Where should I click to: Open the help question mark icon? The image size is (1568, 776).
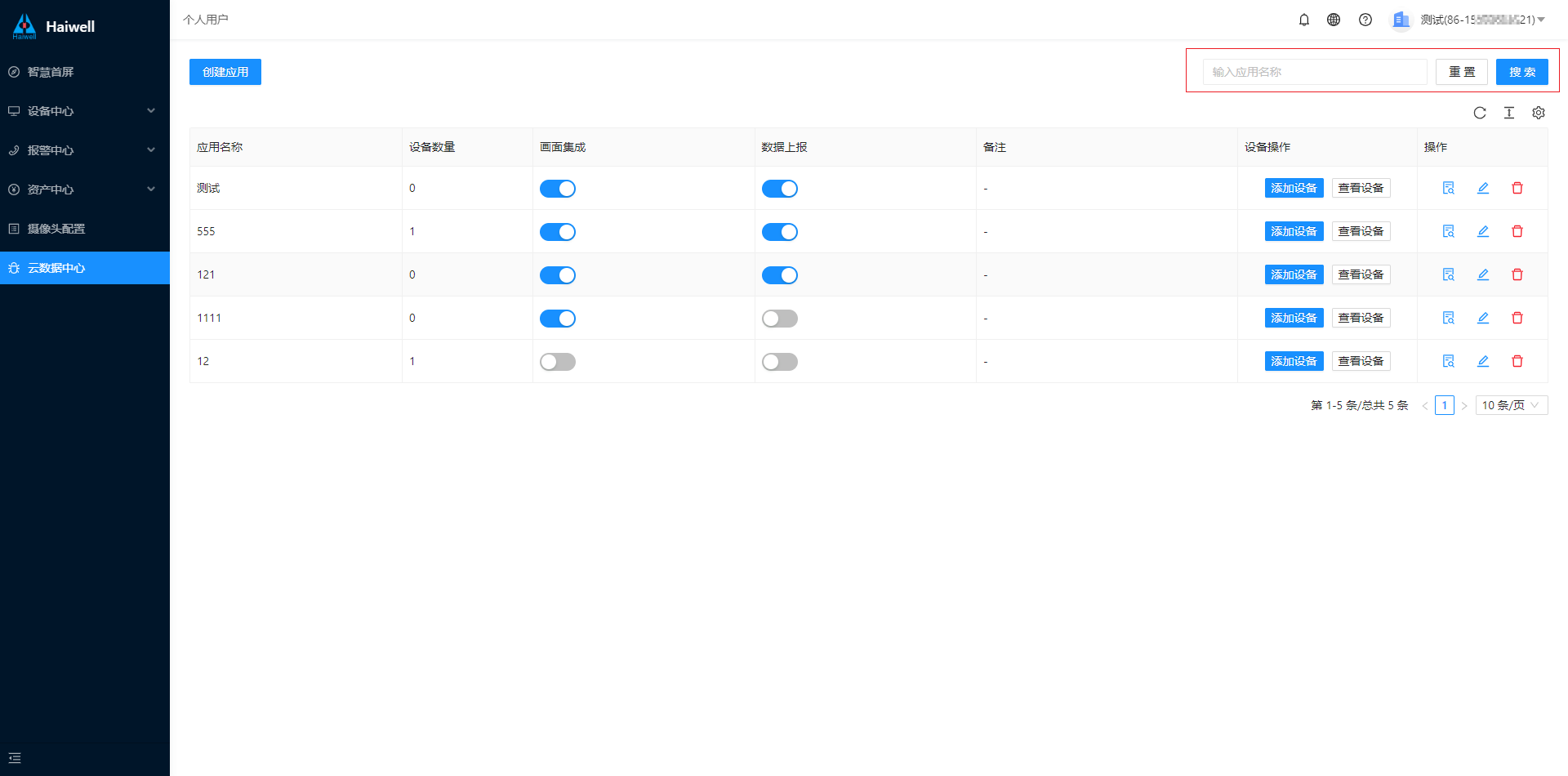coord(1365,20)
